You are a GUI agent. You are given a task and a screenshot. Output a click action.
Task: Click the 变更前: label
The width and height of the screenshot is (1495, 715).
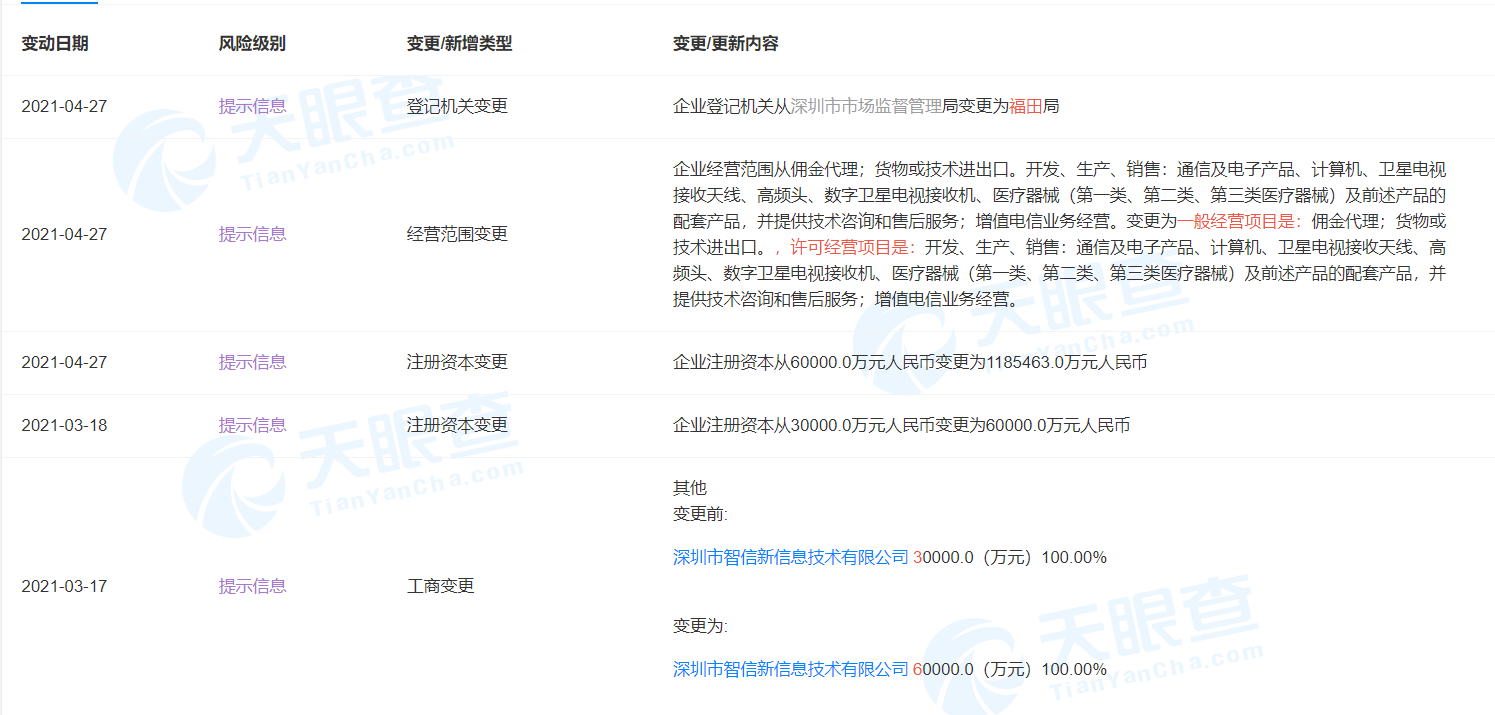700,514
